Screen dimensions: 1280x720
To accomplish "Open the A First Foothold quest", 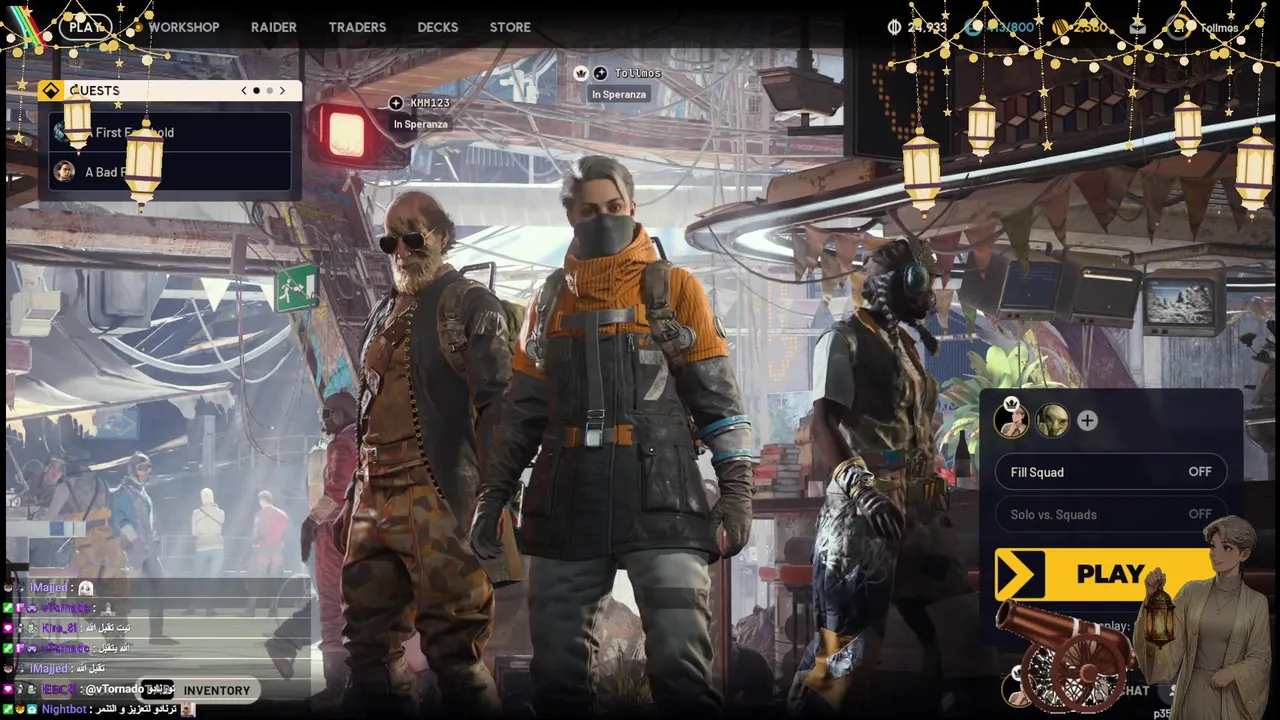I will (170, 132).
